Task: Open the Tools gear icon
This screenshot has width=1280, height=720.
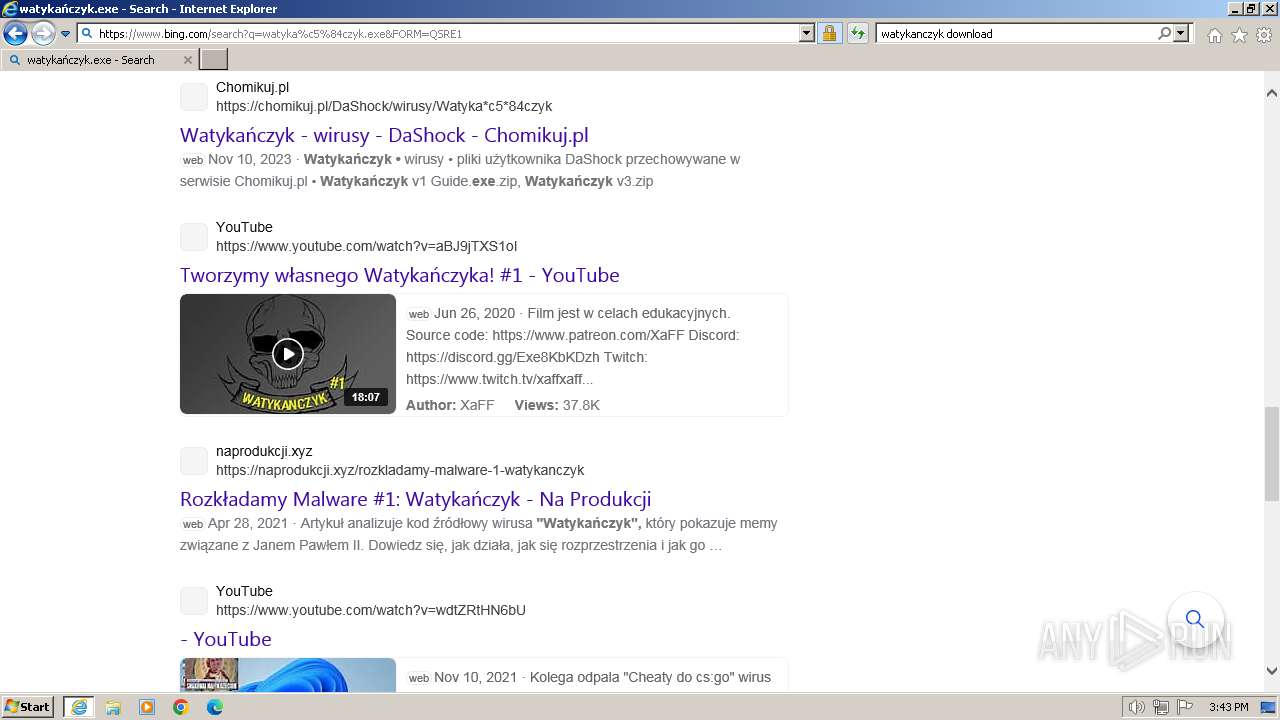Action: [1264, 35]
